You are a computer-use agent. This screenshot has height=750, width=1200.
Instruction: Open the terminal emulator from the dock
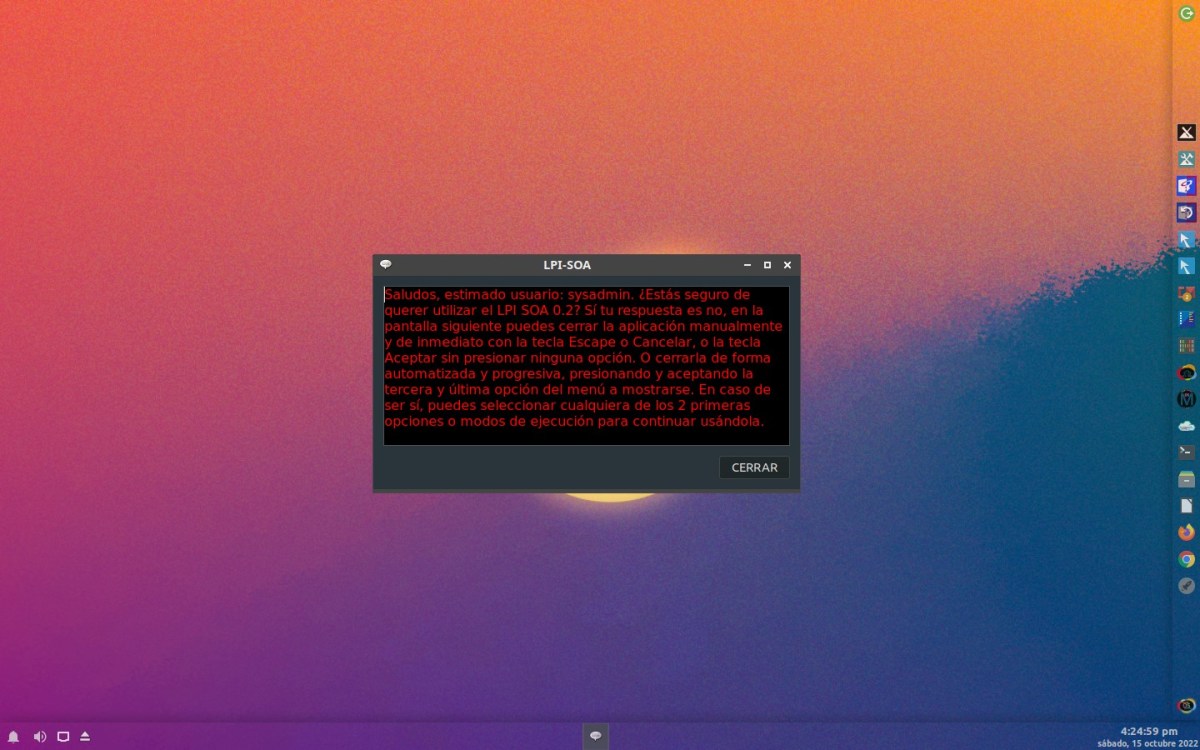pos(1187,452)
